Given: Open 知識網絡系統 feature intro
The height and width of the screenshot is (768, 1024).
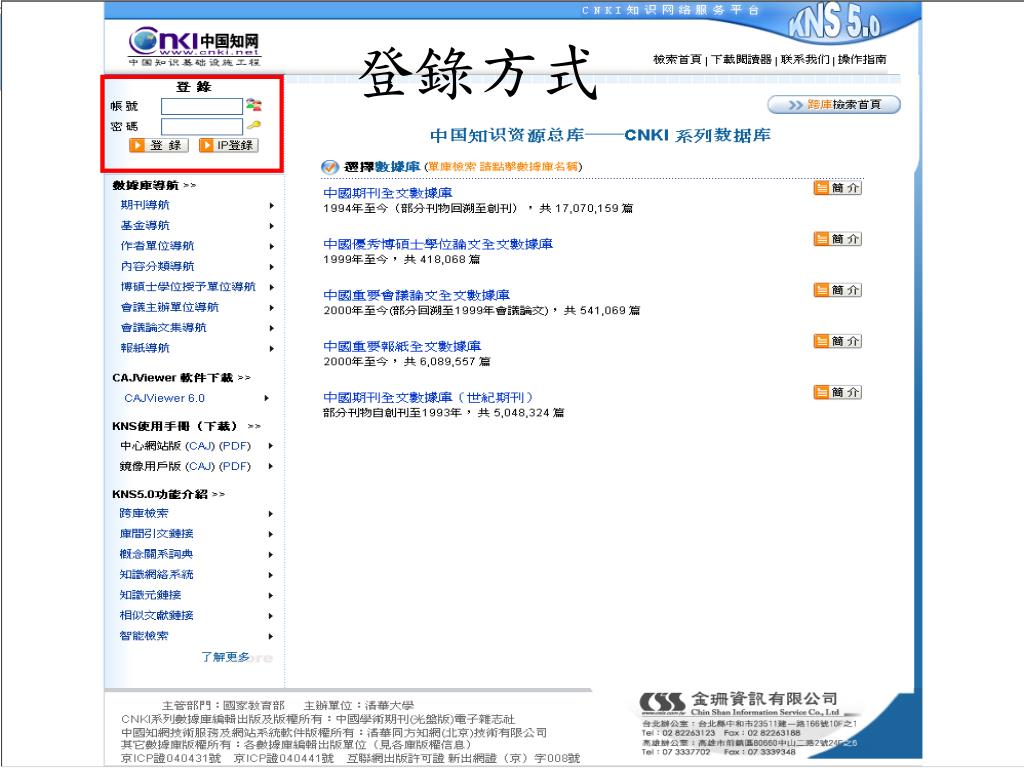Looking at the screenshot, I should [157, 575].
